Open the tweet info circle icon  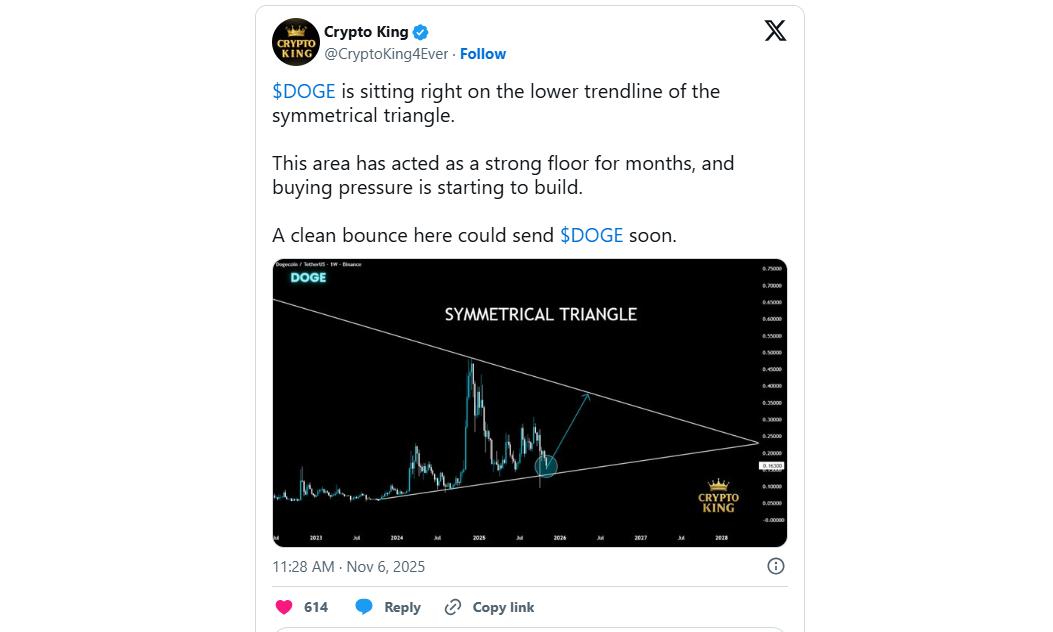pos(775,566)
